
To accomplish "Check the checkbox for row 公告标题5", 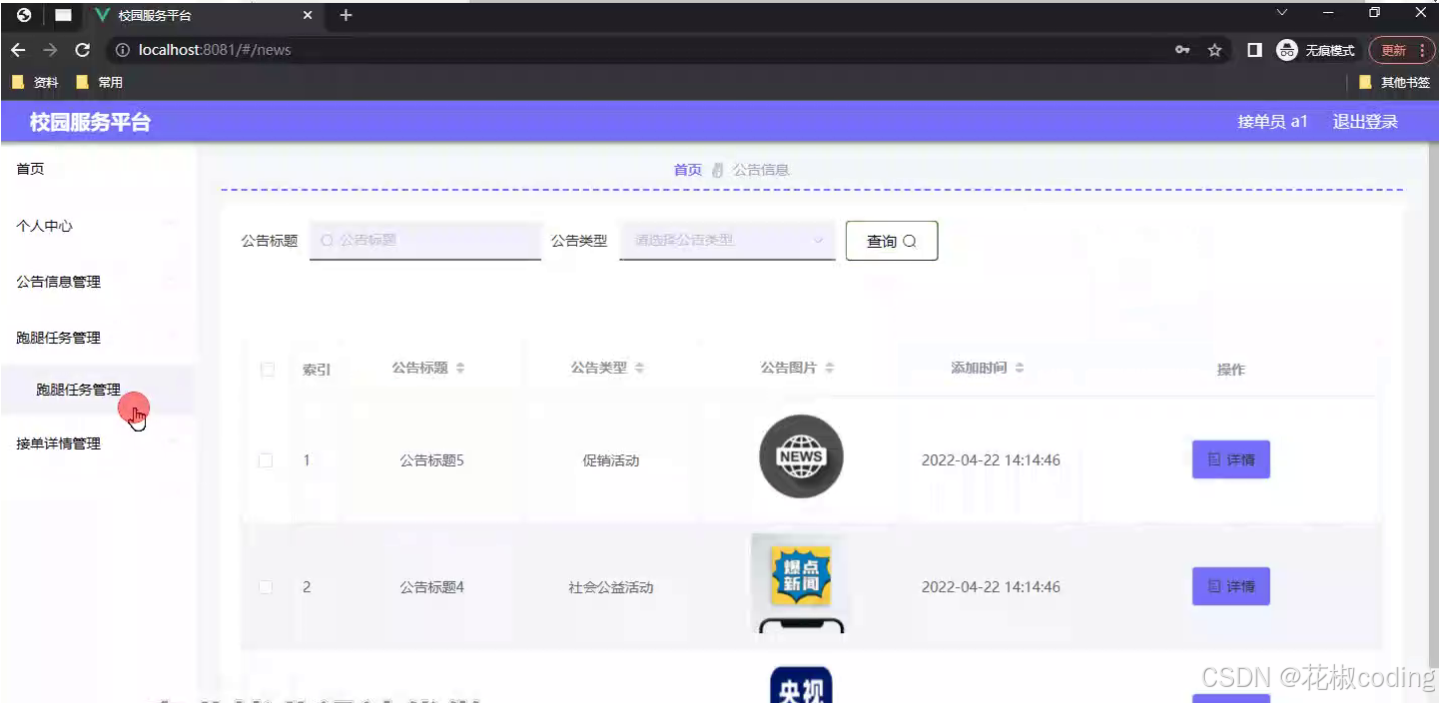I will coord(266,459).
